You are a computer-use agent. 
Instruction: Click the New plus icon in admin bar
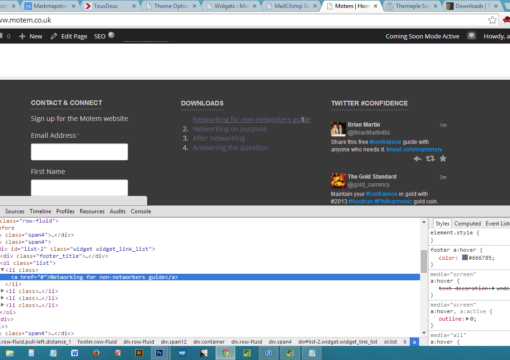click(22, 36)
